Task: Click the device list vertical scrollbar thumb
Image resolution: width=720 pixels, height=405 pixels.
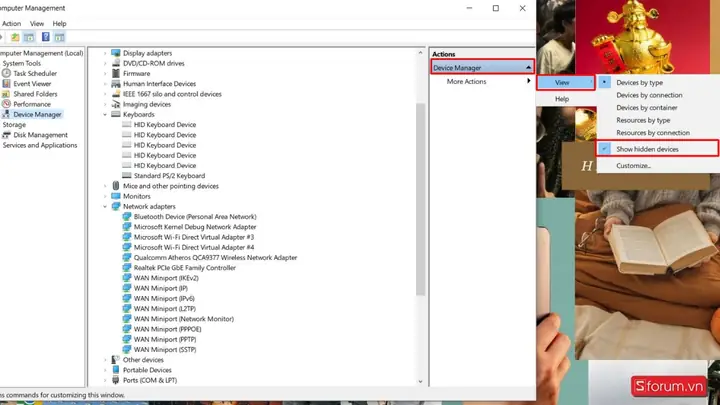Action: pyautogui.click(x=420, y=199)
